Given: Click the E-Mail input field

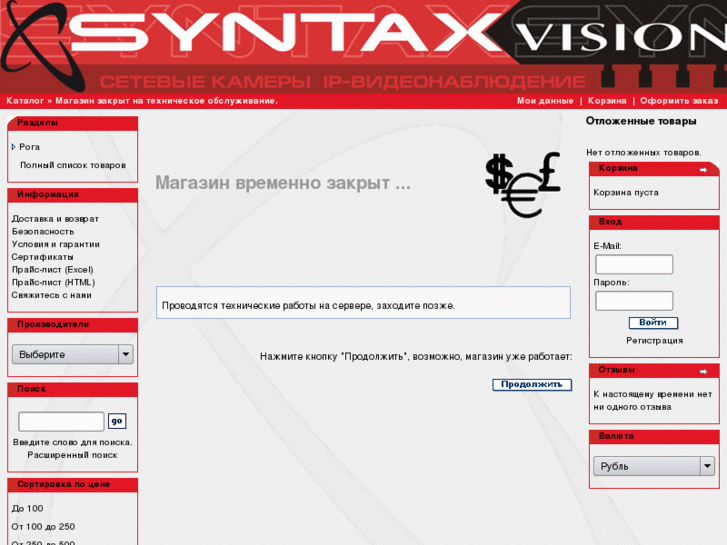Looking at the screenshot, I should (634, 264).
